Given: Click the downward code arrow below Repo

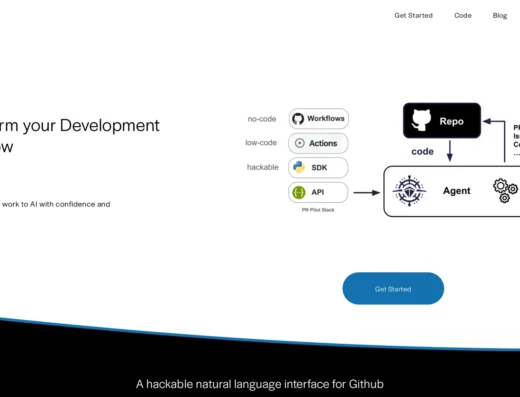Looking at the screenshot, I should (x=450, y=151).
